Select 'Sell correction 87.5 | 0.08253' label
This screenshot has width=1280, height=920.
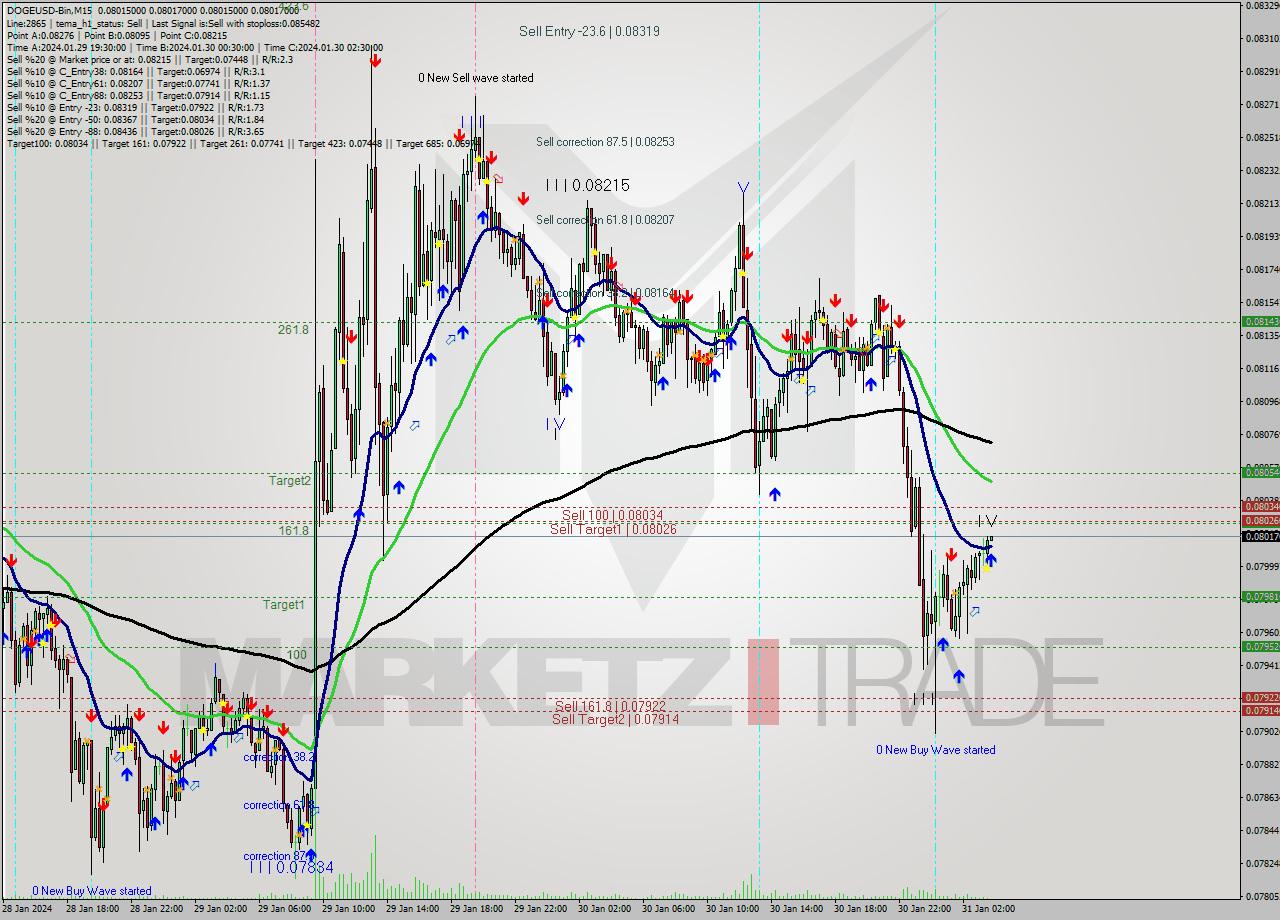(605, 142)
